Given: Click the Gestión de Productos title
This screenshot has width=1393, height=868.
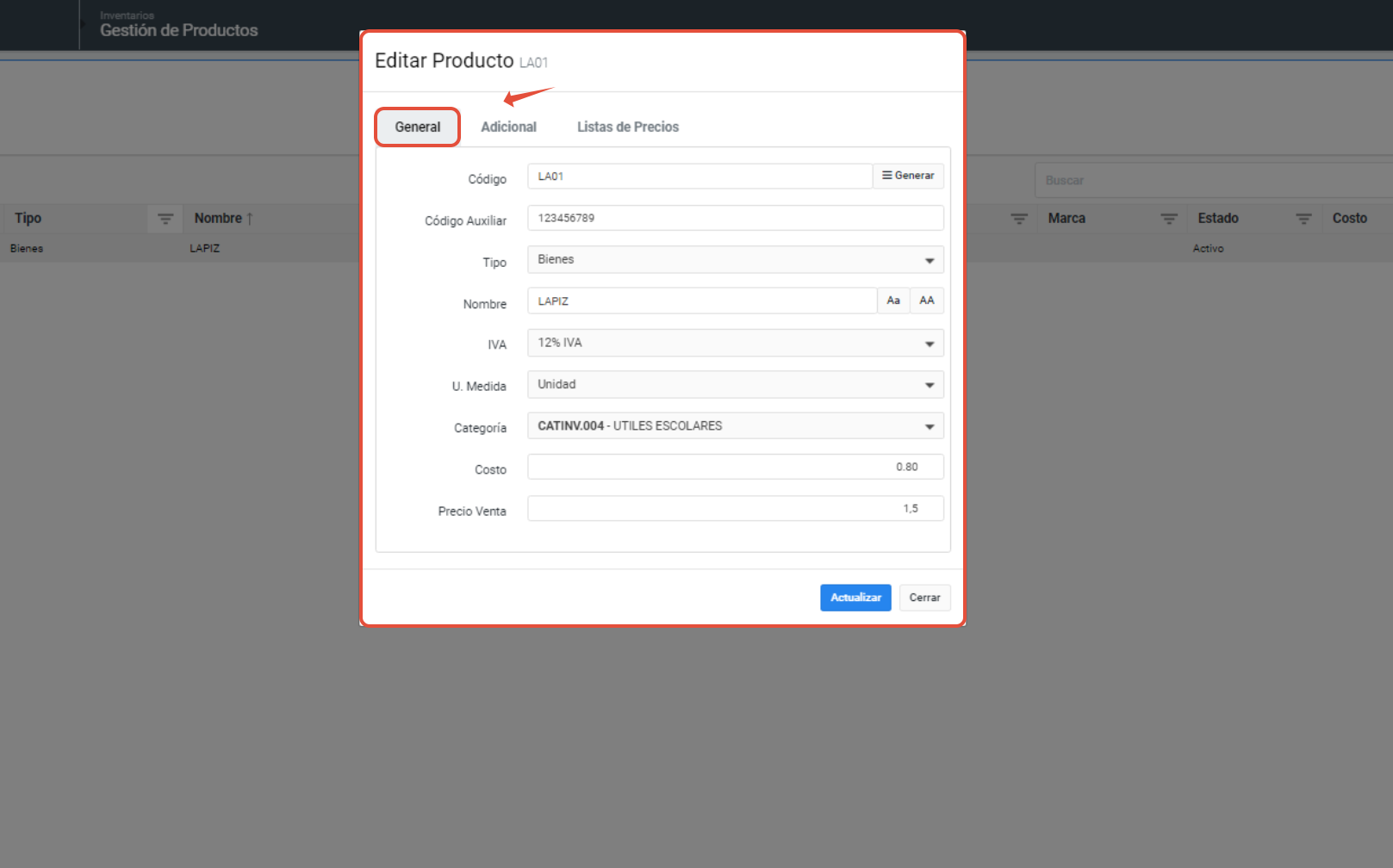Looking at the screenshot, I should [x=178, y=30].
